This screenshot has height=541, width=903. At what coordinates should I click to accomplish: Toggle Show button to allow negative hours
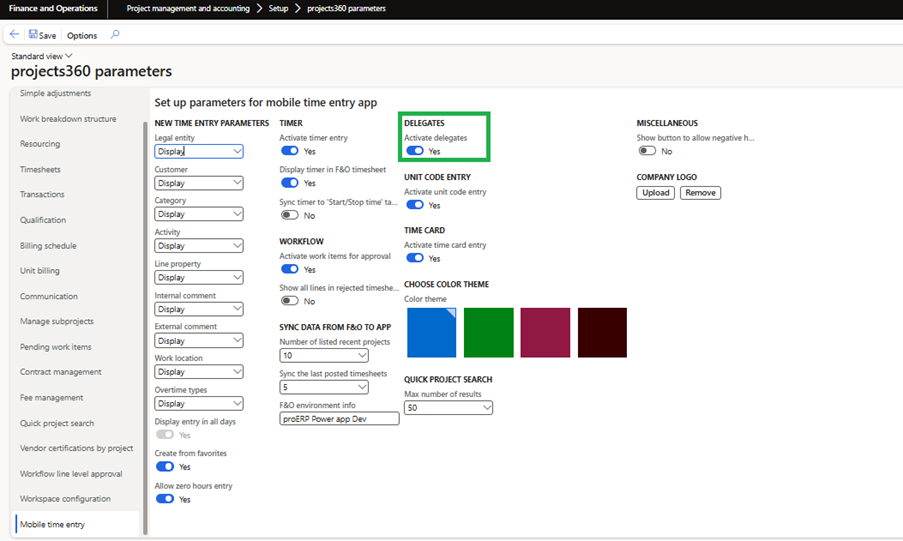point(647,151)
